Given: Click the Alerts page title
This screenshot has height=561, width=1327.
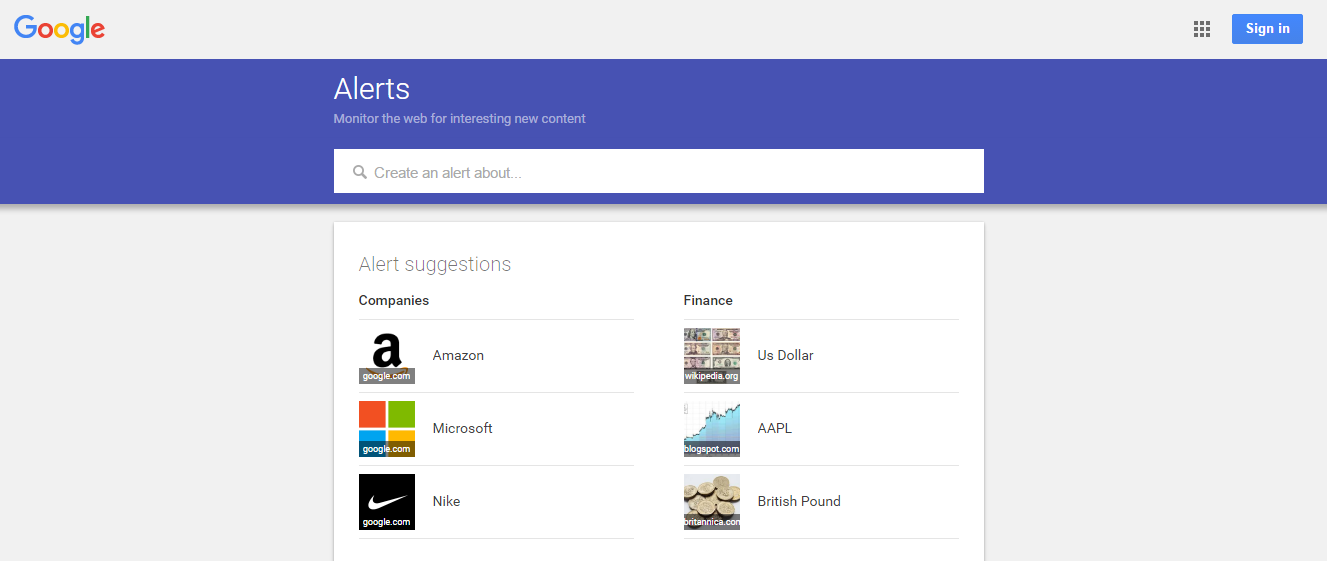Looking at the screenshot, I should click(372, 89).
